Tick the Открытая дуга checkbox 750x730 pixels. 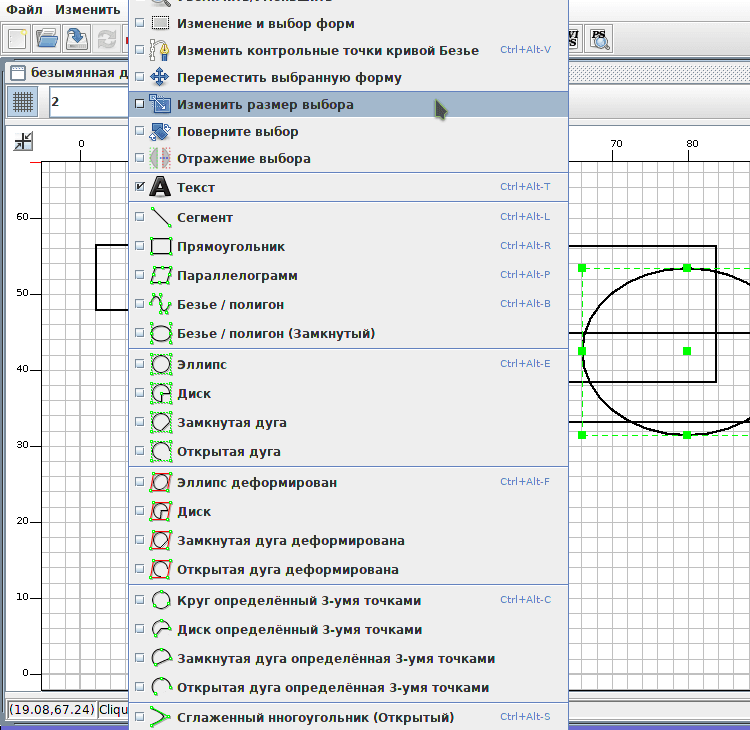(x=140, y=451)
